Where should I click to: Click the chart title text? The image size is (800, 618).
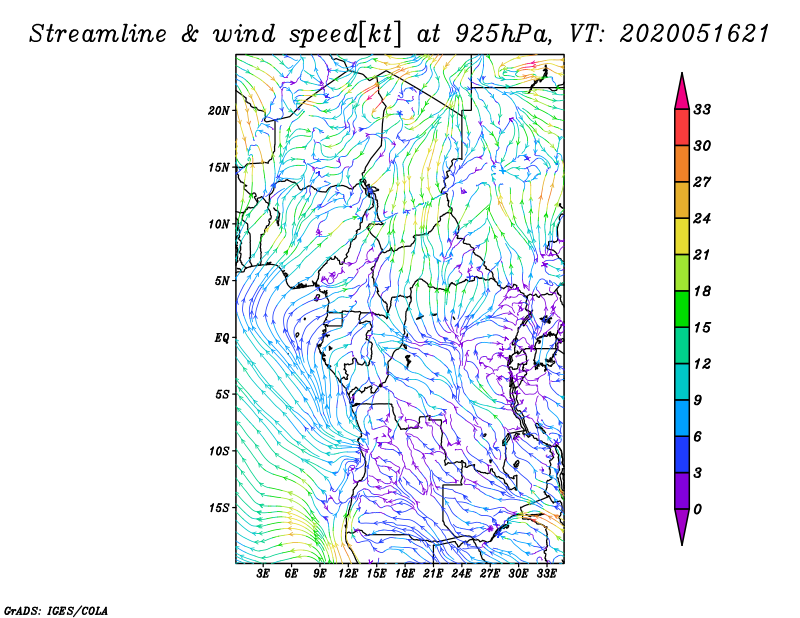[x=399, y=33]
